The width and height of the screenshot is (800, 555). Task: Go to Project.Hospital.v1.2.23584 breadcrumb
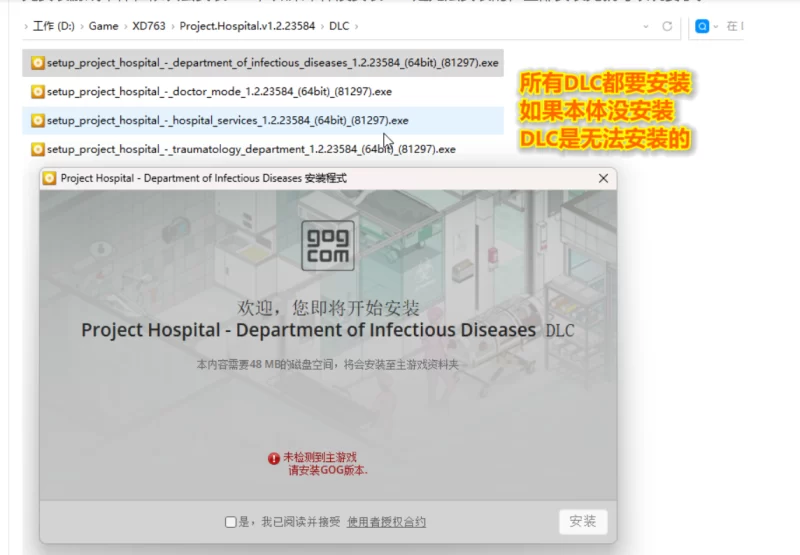coord(247,26)
